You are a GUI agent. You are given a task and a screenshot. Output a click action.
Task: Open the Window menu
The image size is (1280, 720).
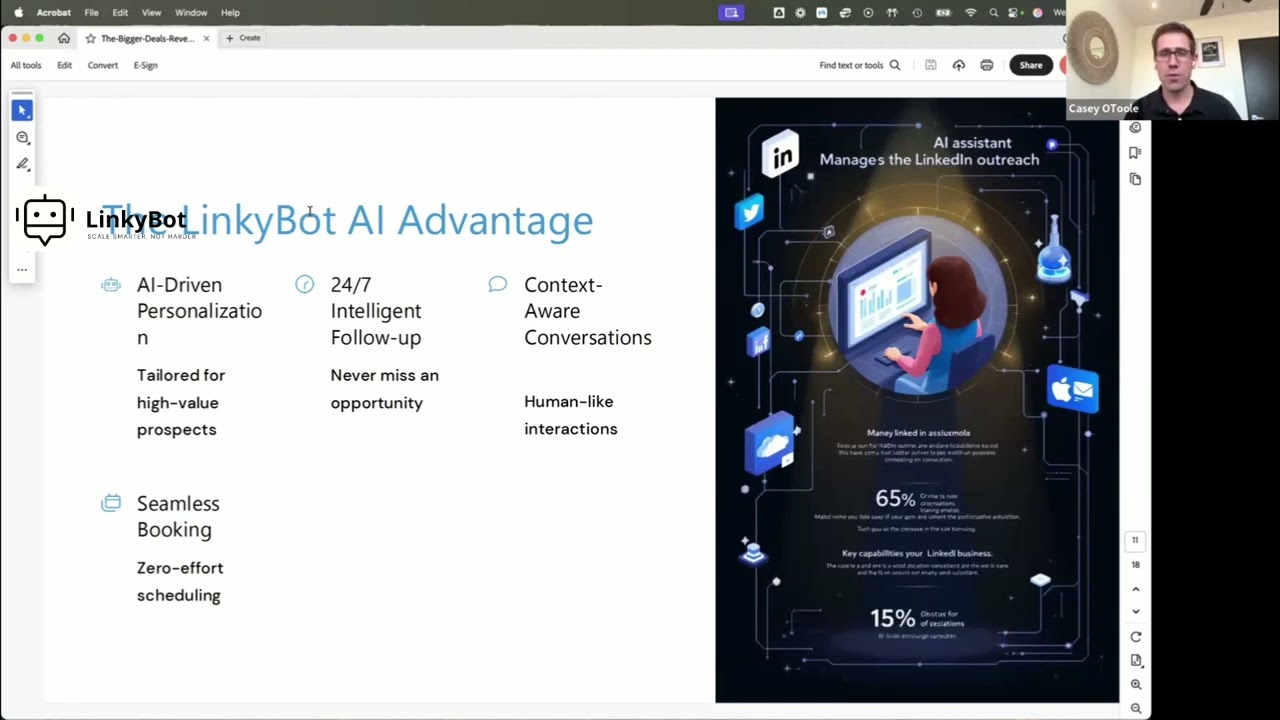point(191,13)
